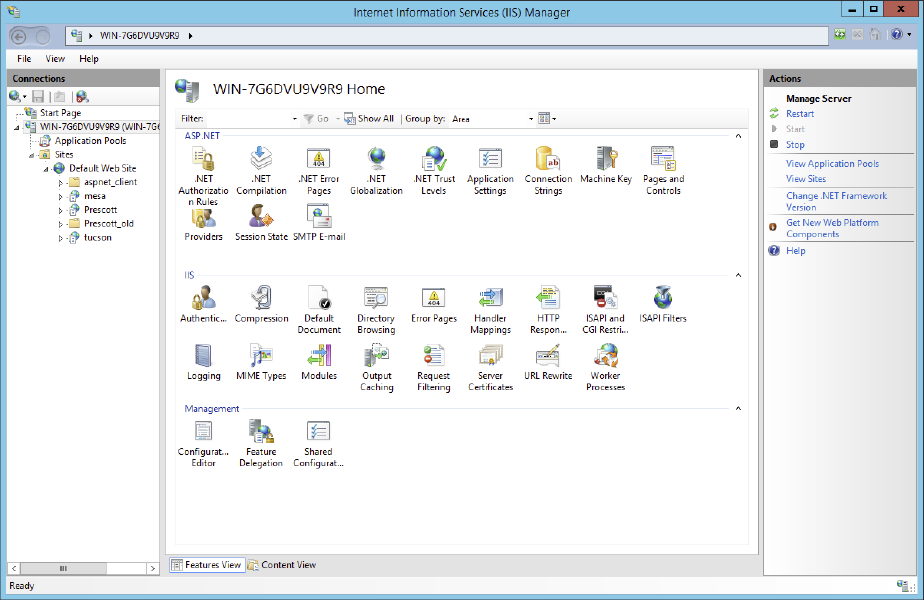
Task: Open Output Caching feature
Action: click(377, 368)
